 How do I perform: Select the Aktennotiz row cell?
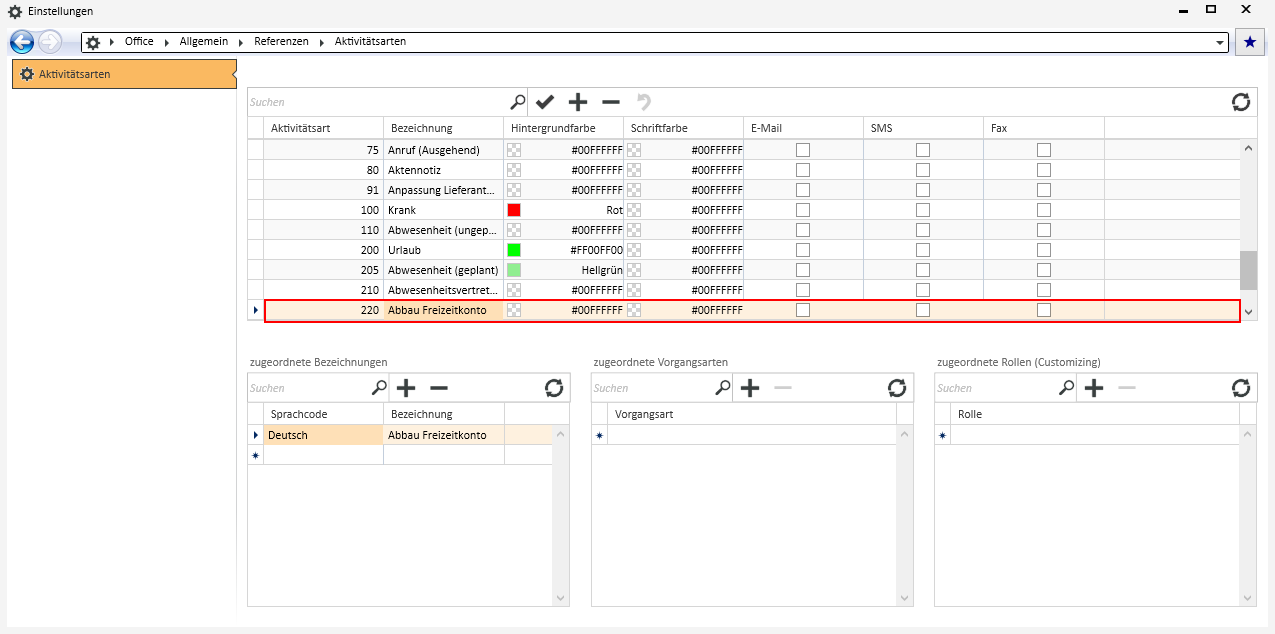point(443,170)
